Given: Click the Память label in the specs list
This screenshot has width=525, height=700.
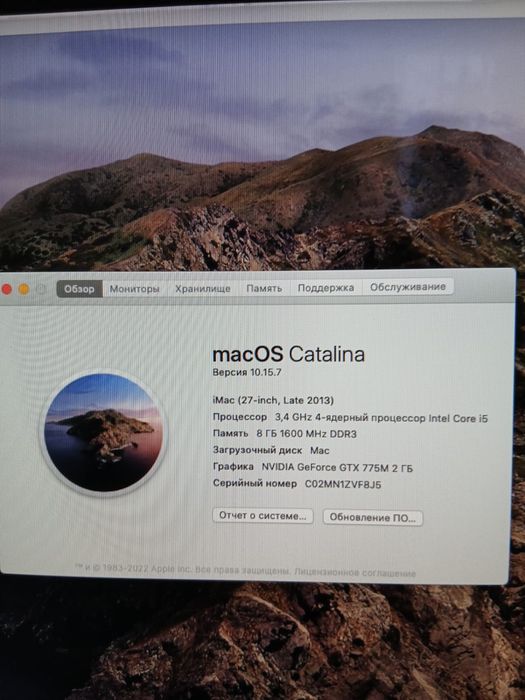Looking at the screenshot, I should pyautogui.click(x=230, y=433).
